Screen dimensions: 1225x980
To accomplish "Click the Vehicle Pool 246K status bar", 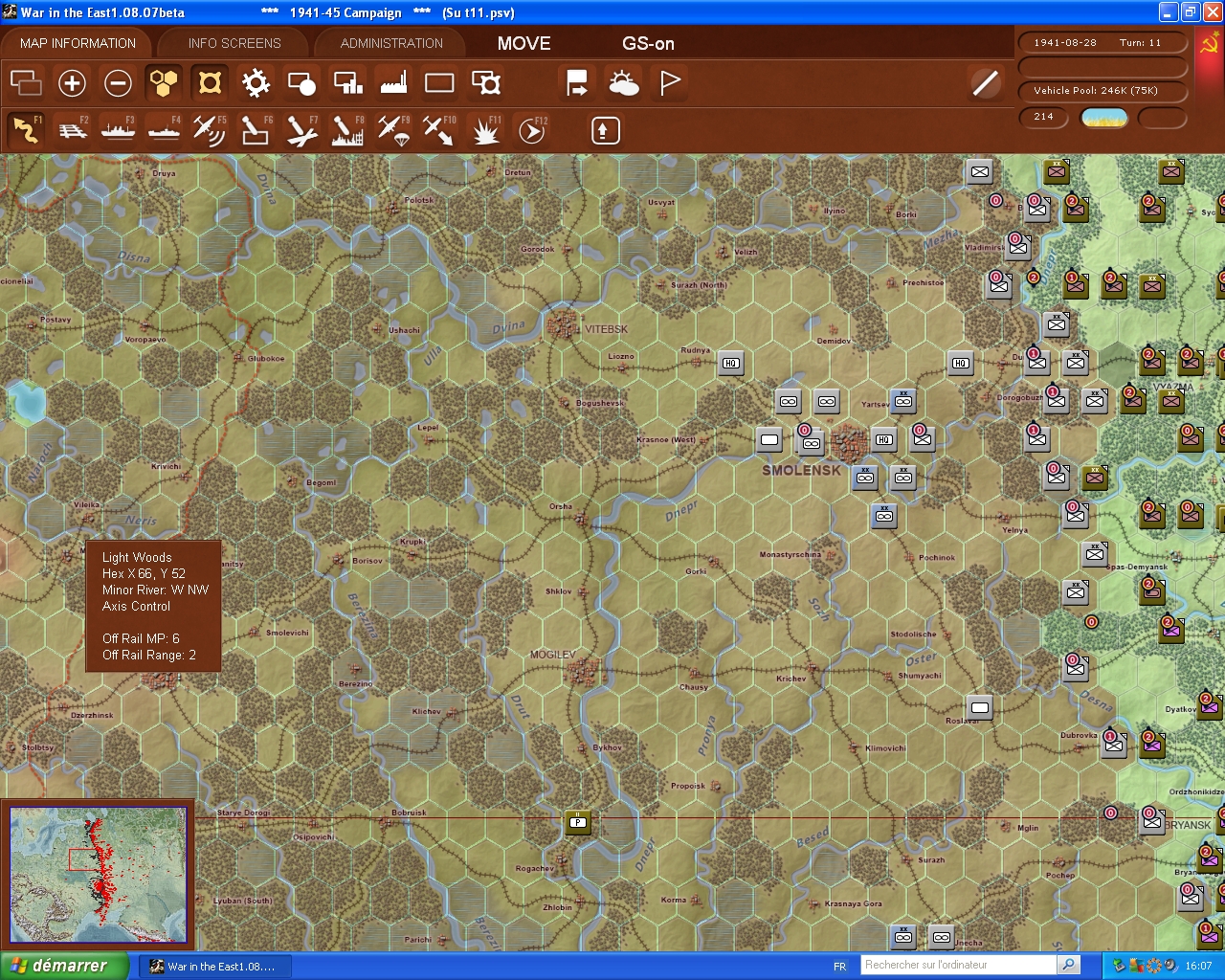I will tap(1104, 91).
